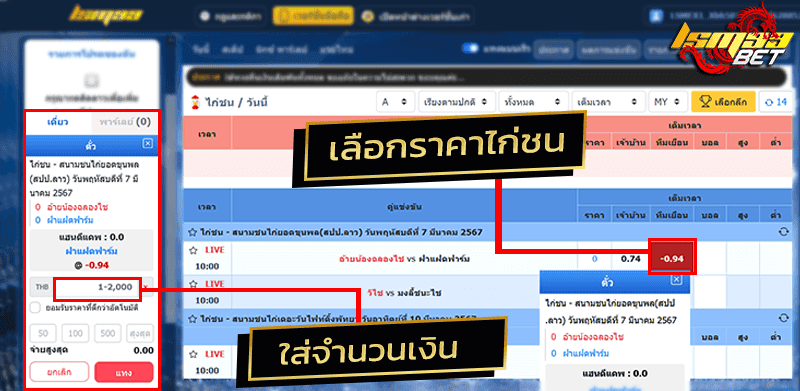Open the เรียงตามปกติ sort dropdown
The height and width of the screenshot is (391, 800).
point(456,102)
